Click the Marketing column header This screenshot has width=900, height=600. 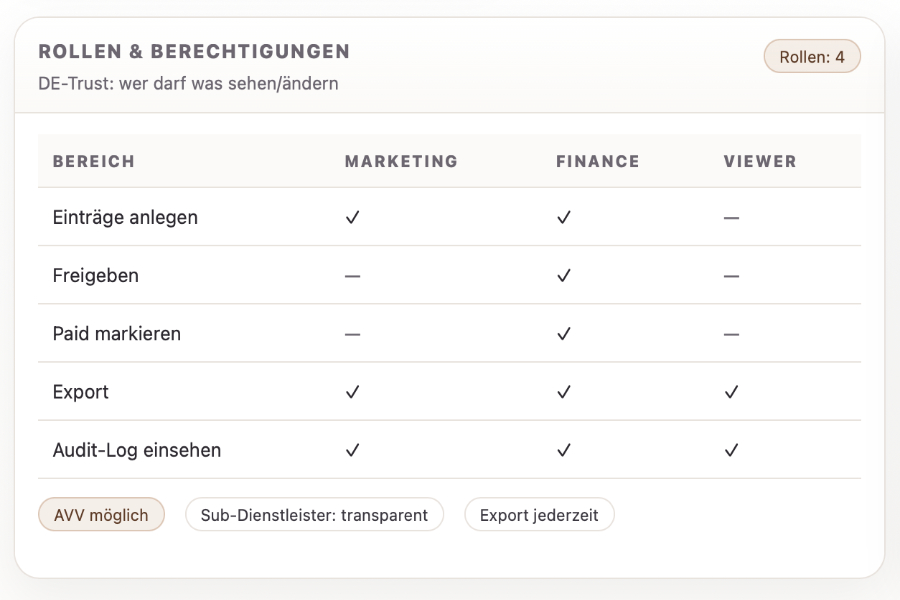coord(401,161)
